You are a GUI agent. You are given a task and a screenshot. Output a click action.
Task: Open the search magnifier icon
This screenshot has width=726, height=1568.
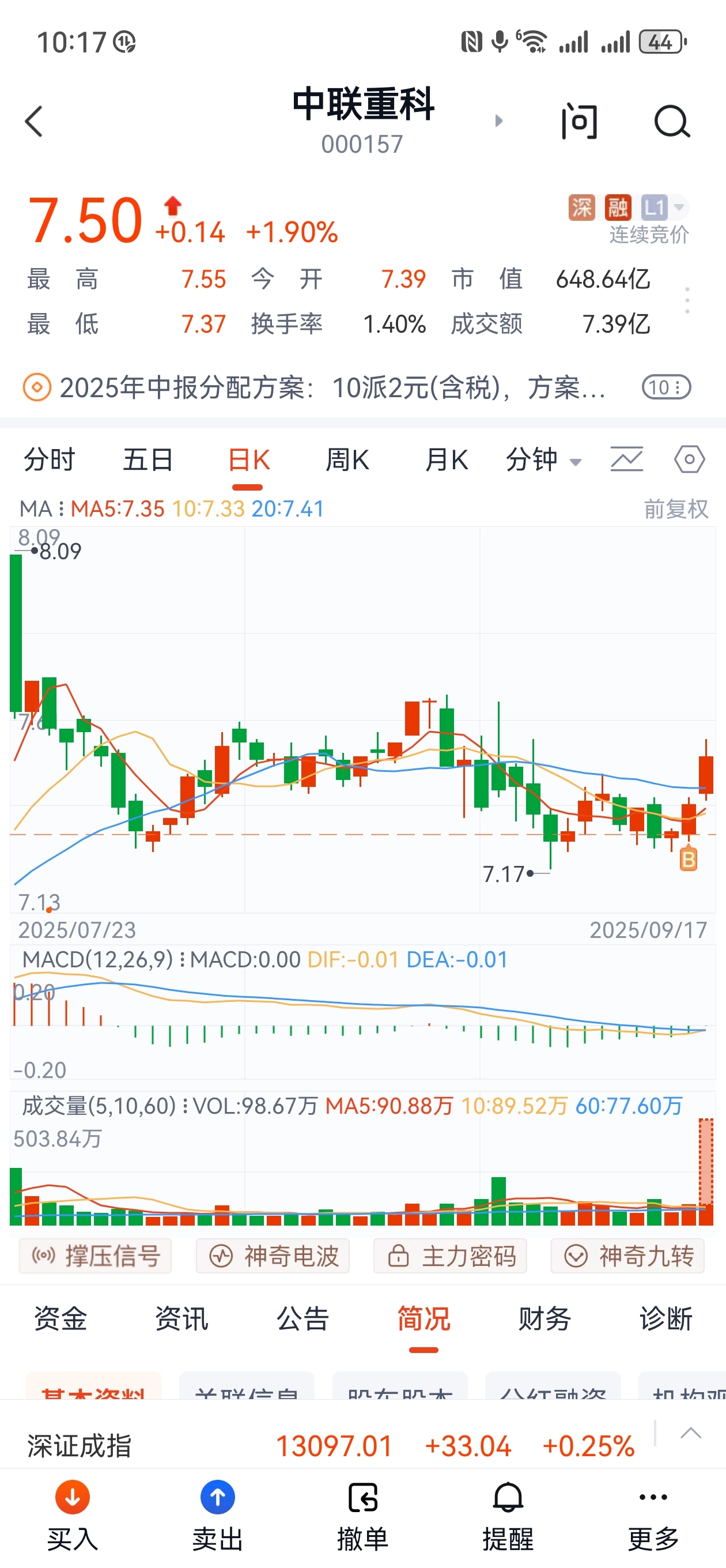[672, 122]
